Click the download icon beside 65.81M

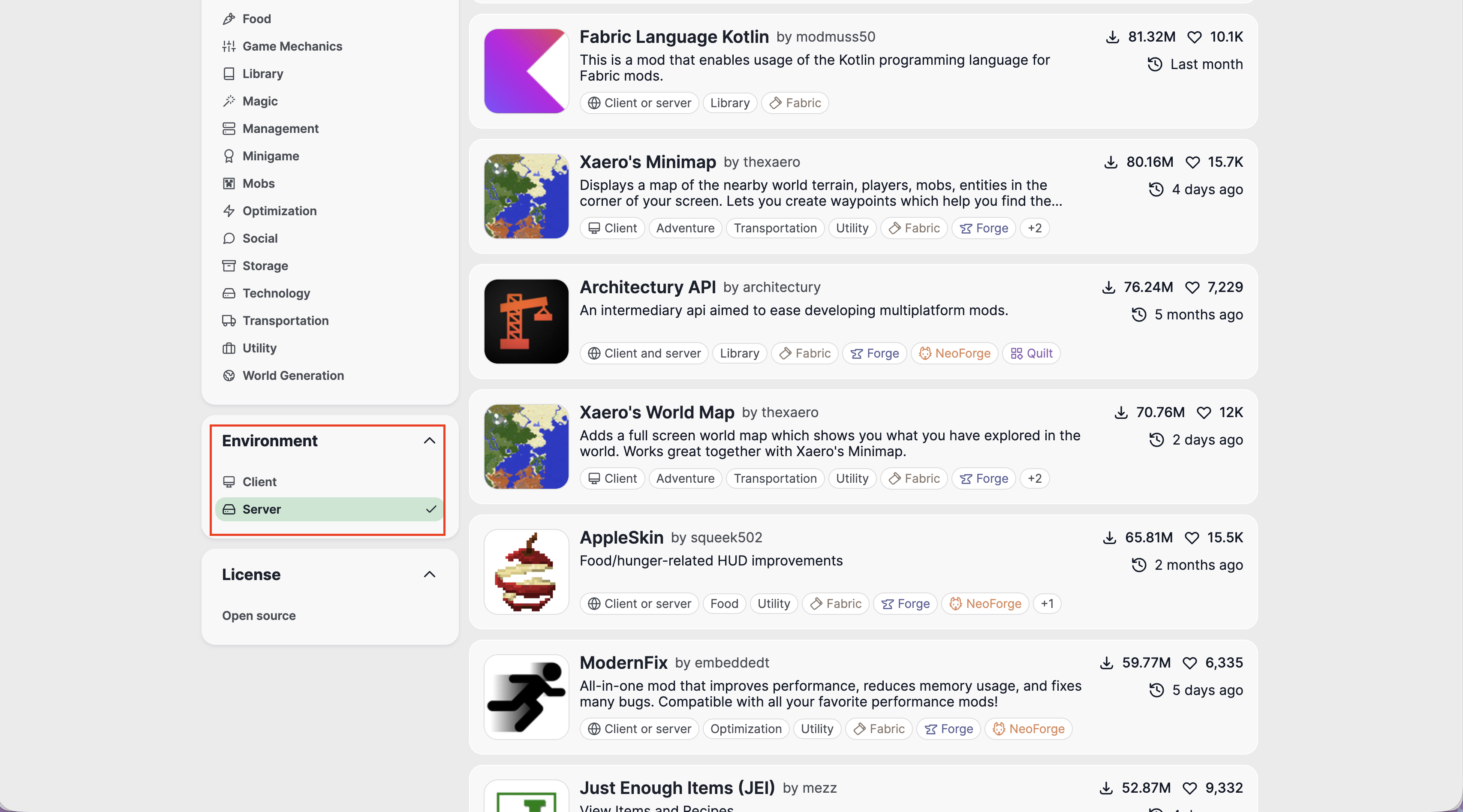1109,538
